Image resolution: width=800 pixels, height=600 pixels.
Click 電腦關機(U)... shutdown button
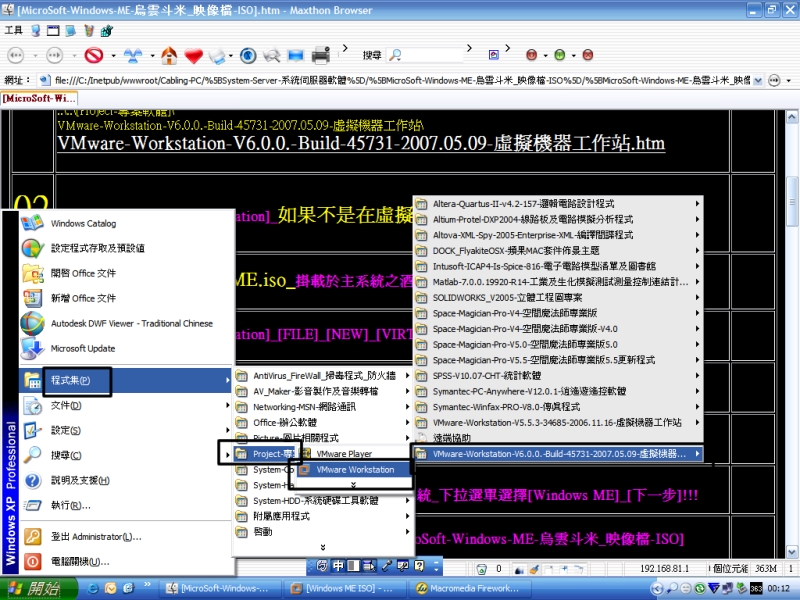coord(126,562)
